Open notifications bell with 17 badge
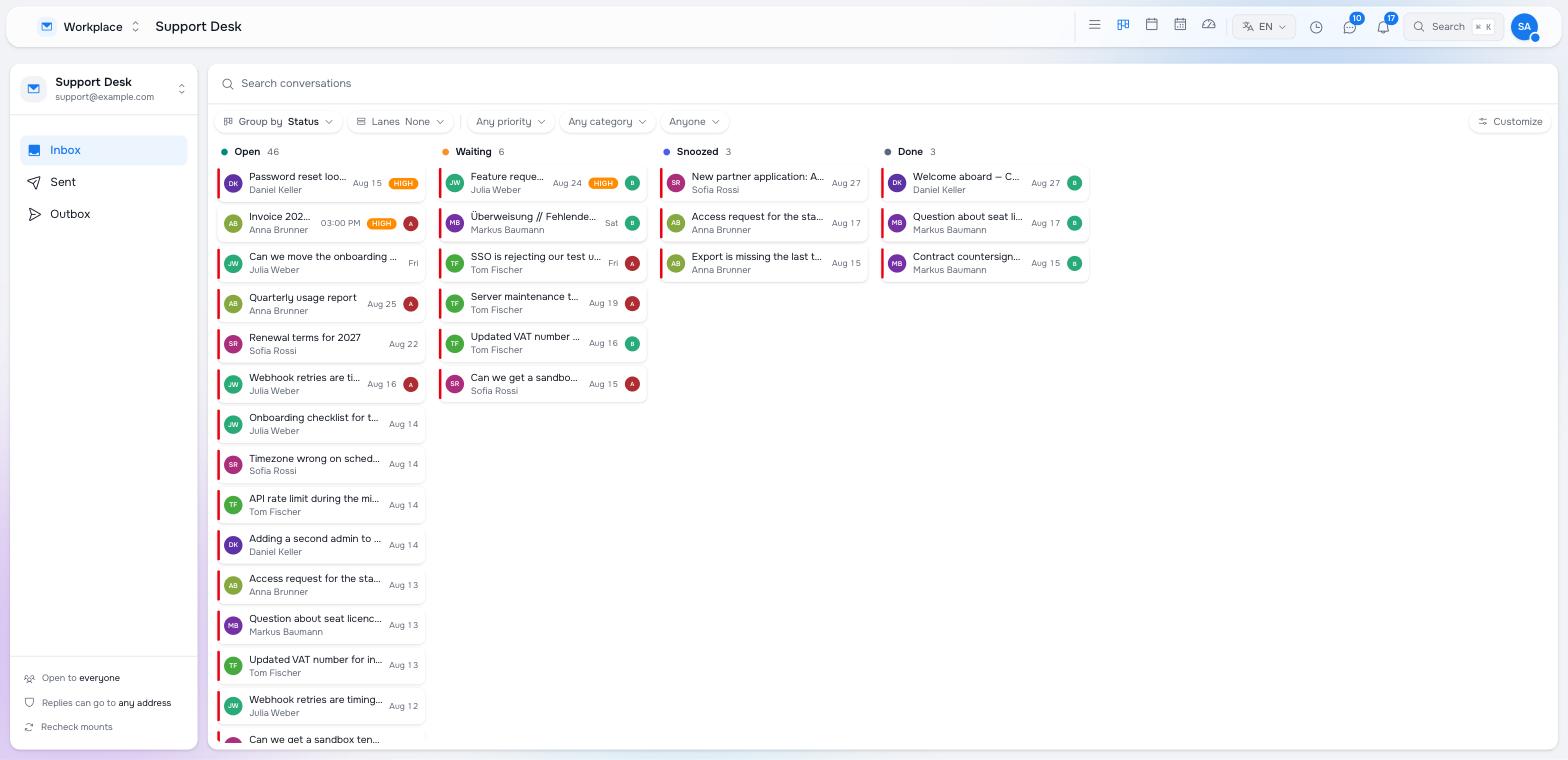Image resolution: width=1568 pixels, height=760 pixels. (x=1383, y=27)
